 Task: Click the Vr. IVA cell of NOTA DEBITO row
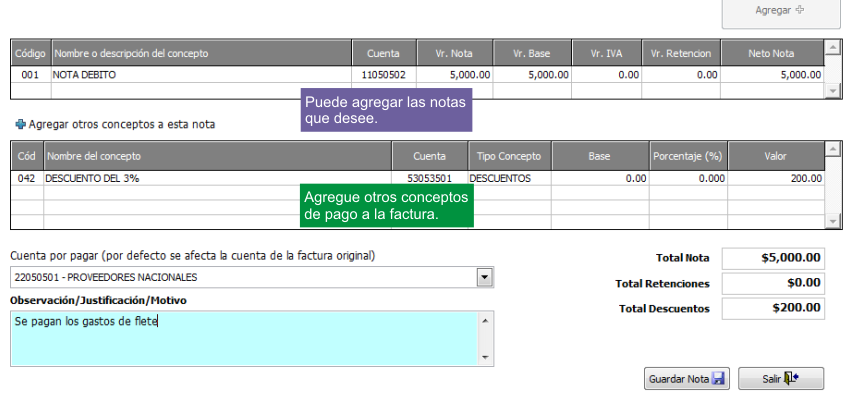click(606, 75)
